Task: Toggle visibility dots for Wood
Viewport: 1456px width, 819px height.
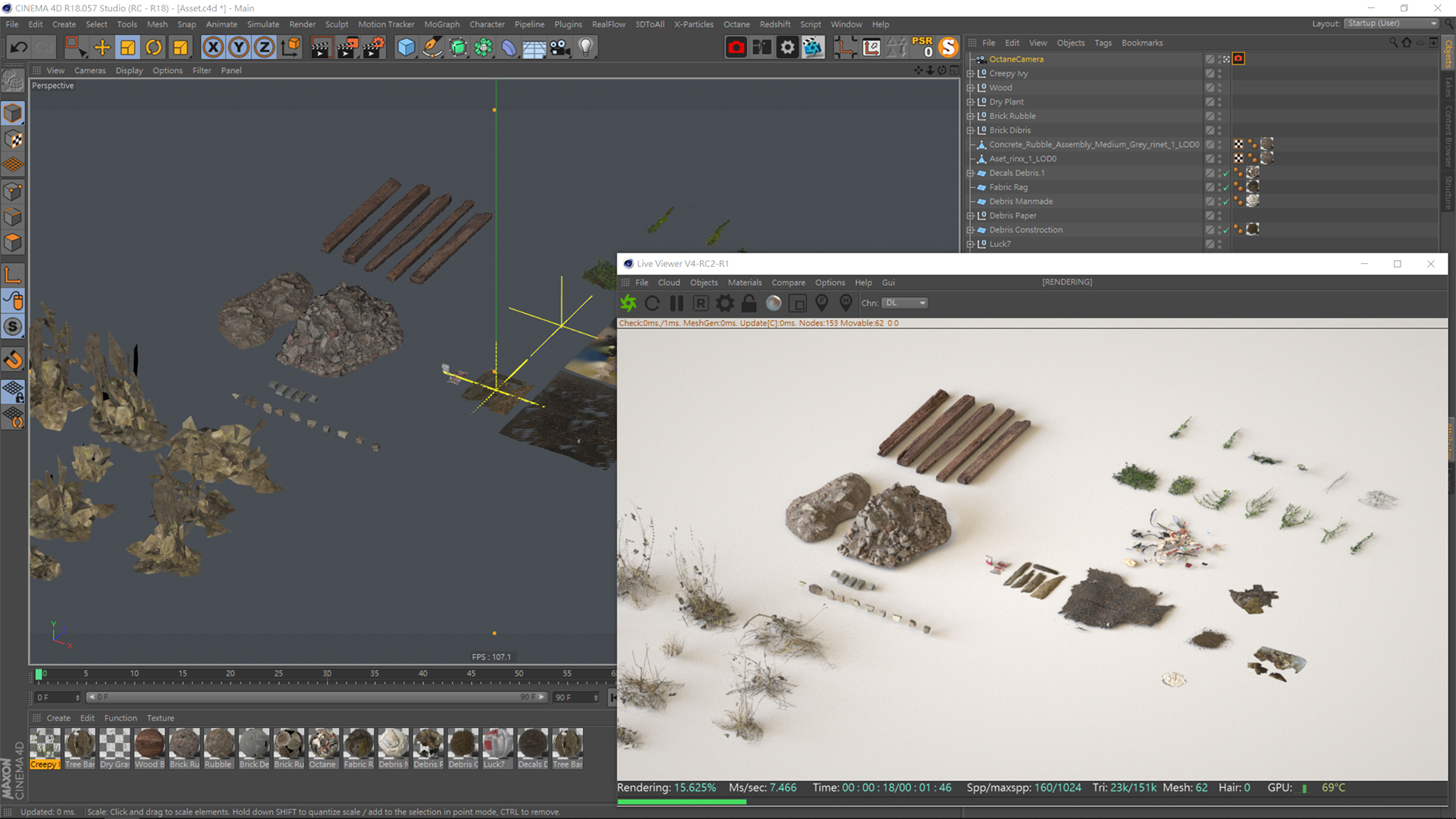Action: 1219,88
